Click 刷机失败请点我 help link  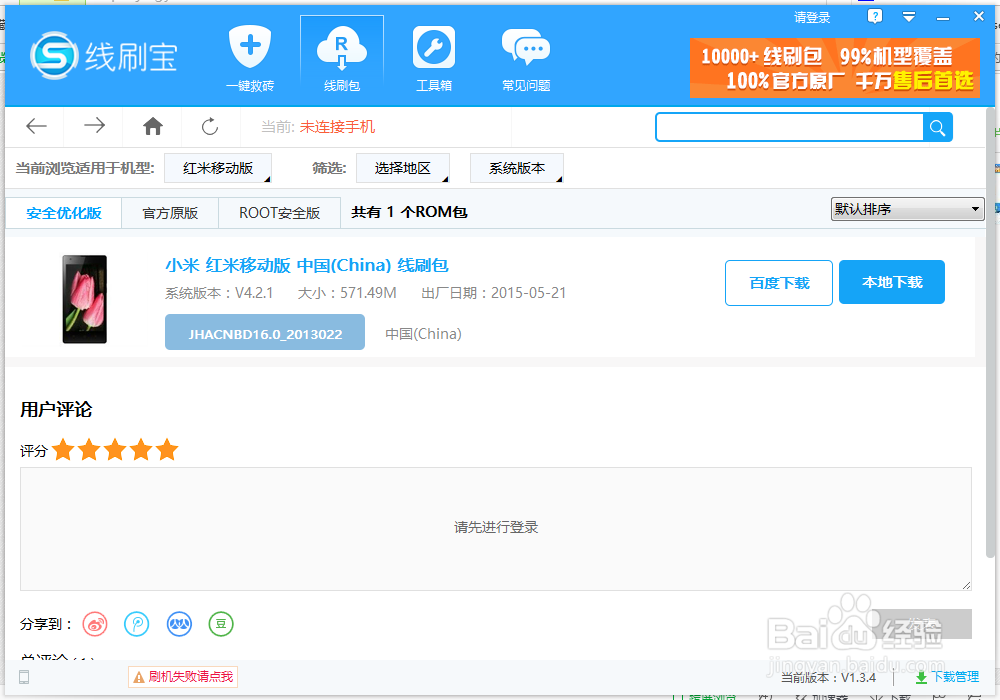pos(183,677)
